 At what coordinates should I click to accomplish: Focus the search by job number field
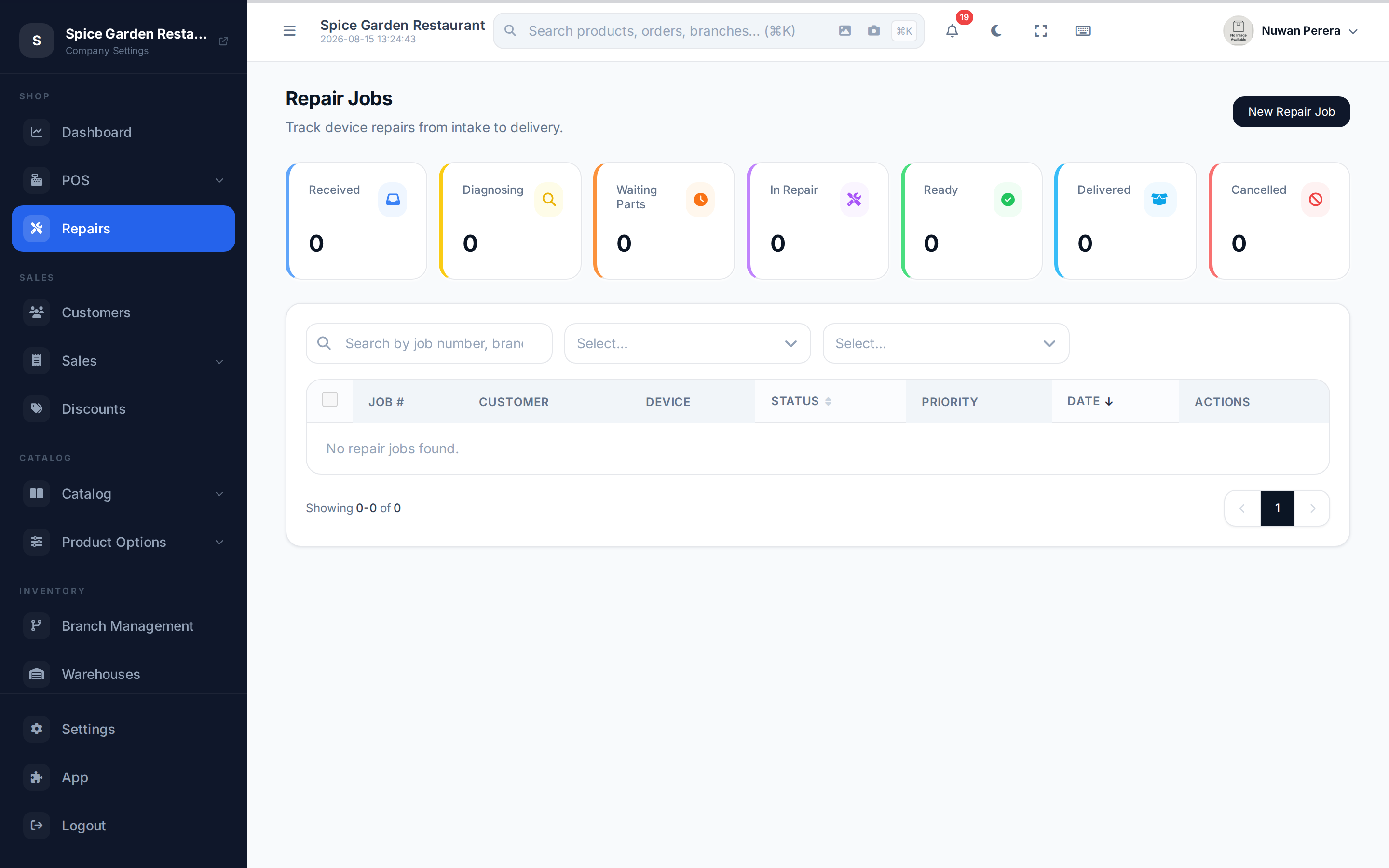coord(429,343)
